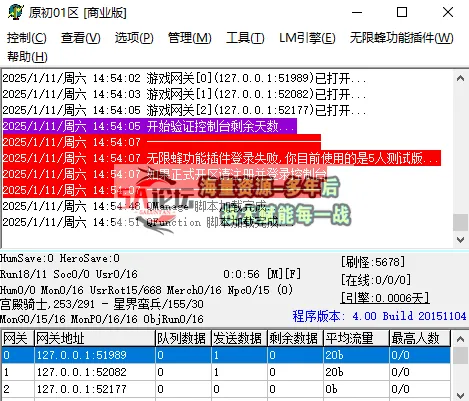Image resolution: width=469 pixels, height=401 pixels.
Task: Open the 管理(M) menu
Action: pyautogui.click(x=189, y=38)
